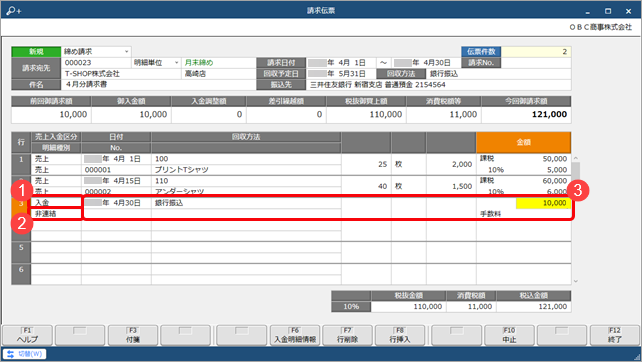Open the 明細単位 dropdown

coord(176,63)
